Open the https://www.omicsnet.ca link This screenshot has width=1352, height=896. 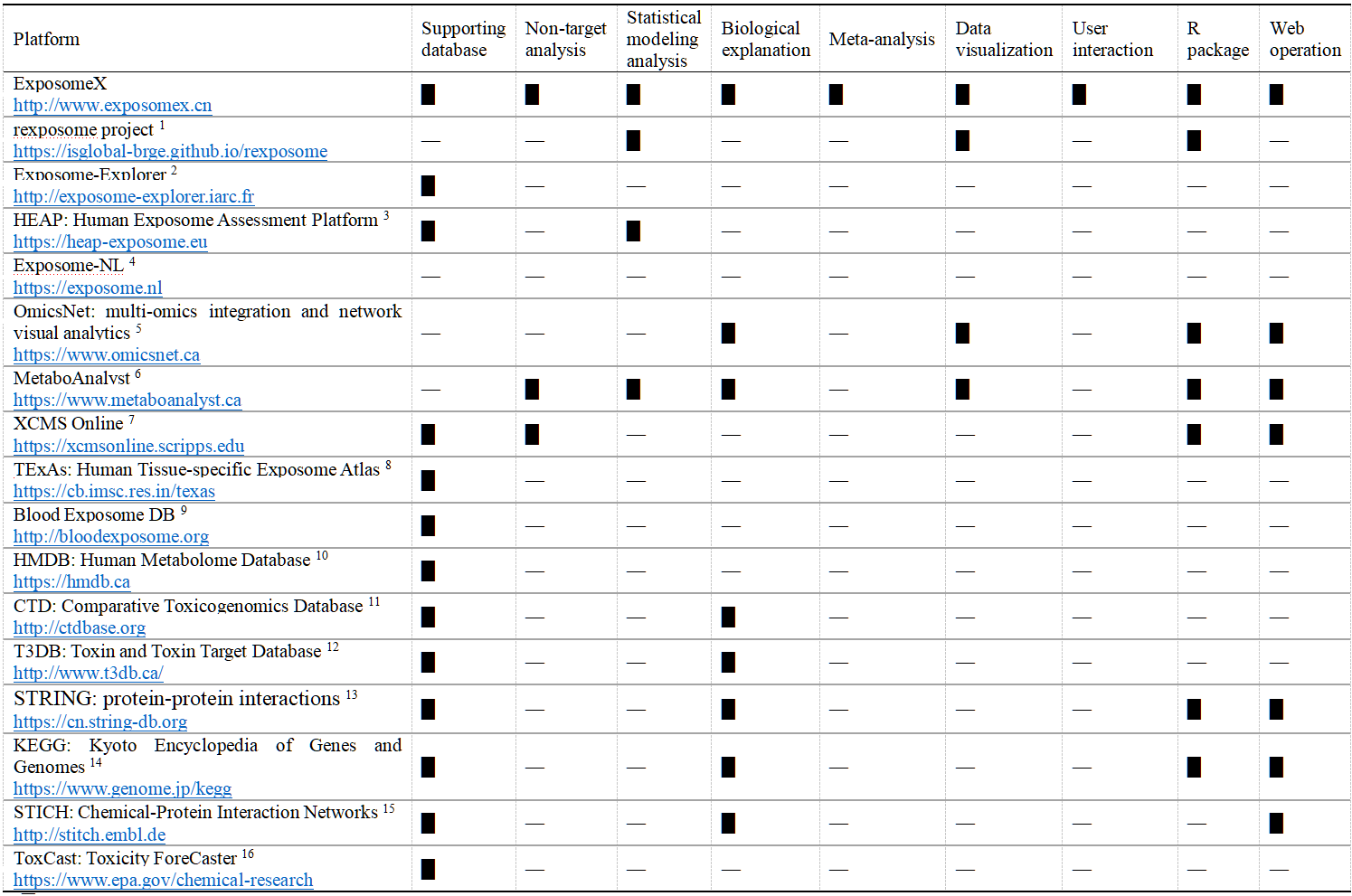(x=107, y=354)
